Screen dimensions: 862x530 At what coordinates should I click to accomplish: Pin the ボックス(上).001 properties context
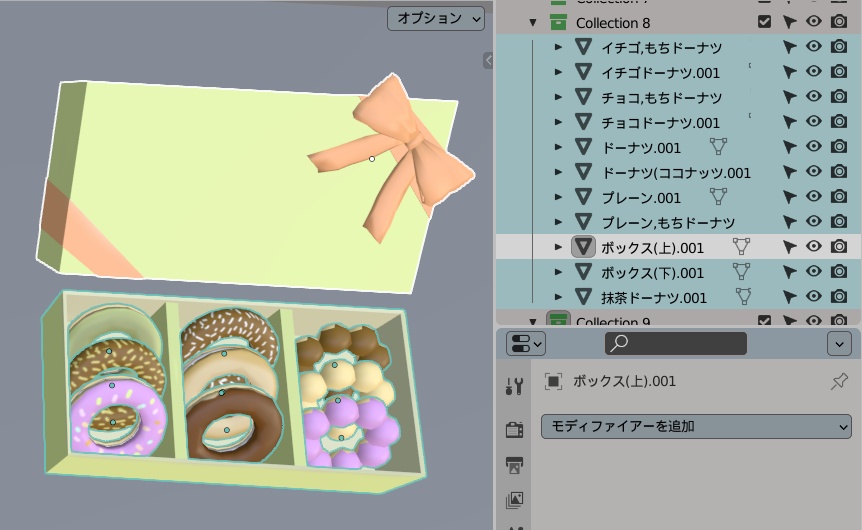[839, 381]
